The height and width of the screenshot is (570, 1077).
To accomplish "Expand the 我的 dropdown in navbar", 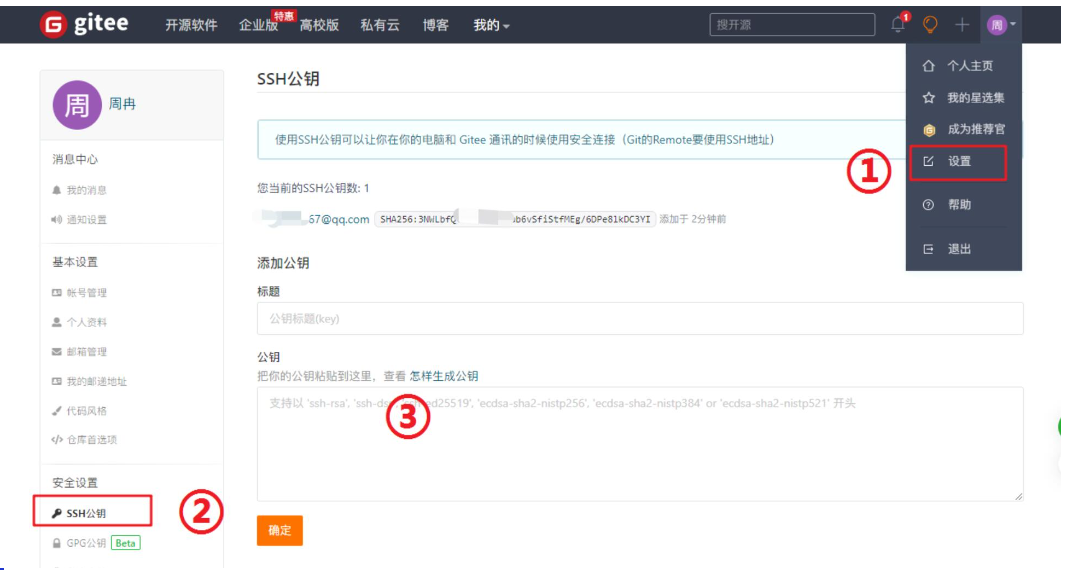I will tap(491, 25).
